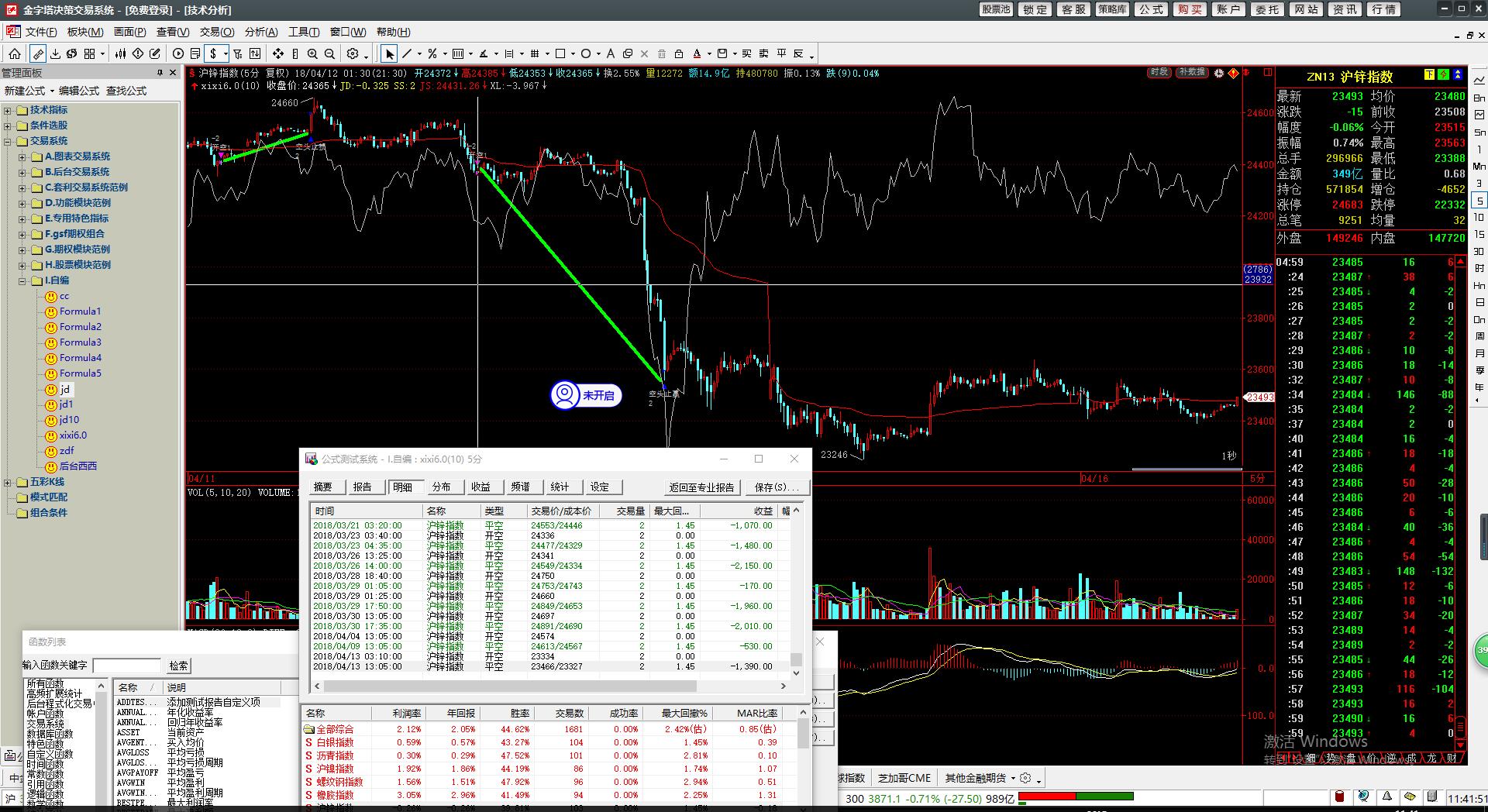Select the 日 daily period button

tap(1479, 302)
